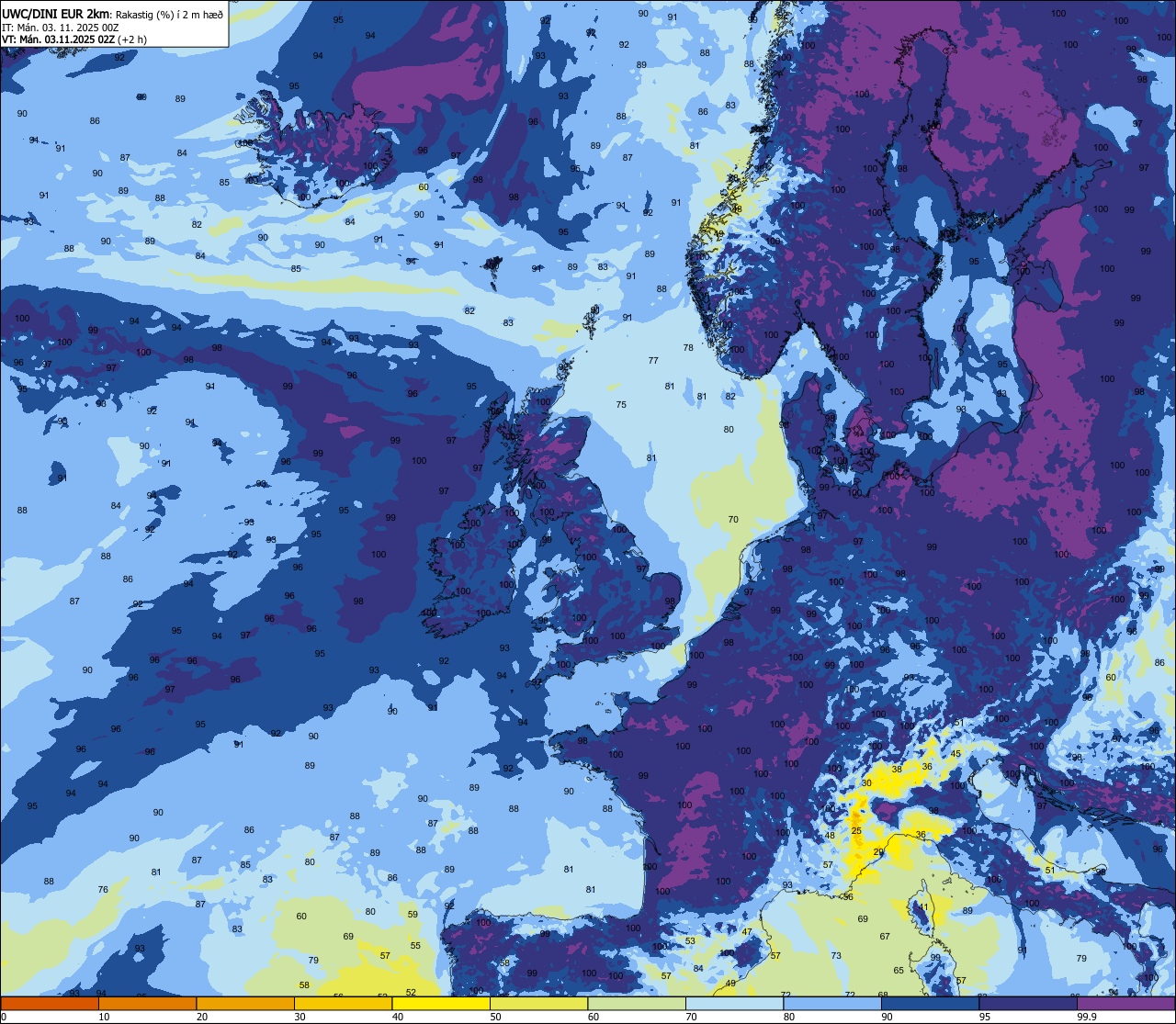Click the map value 70 in the North Sea
1176x1024 pixels.
coord(733,520)
